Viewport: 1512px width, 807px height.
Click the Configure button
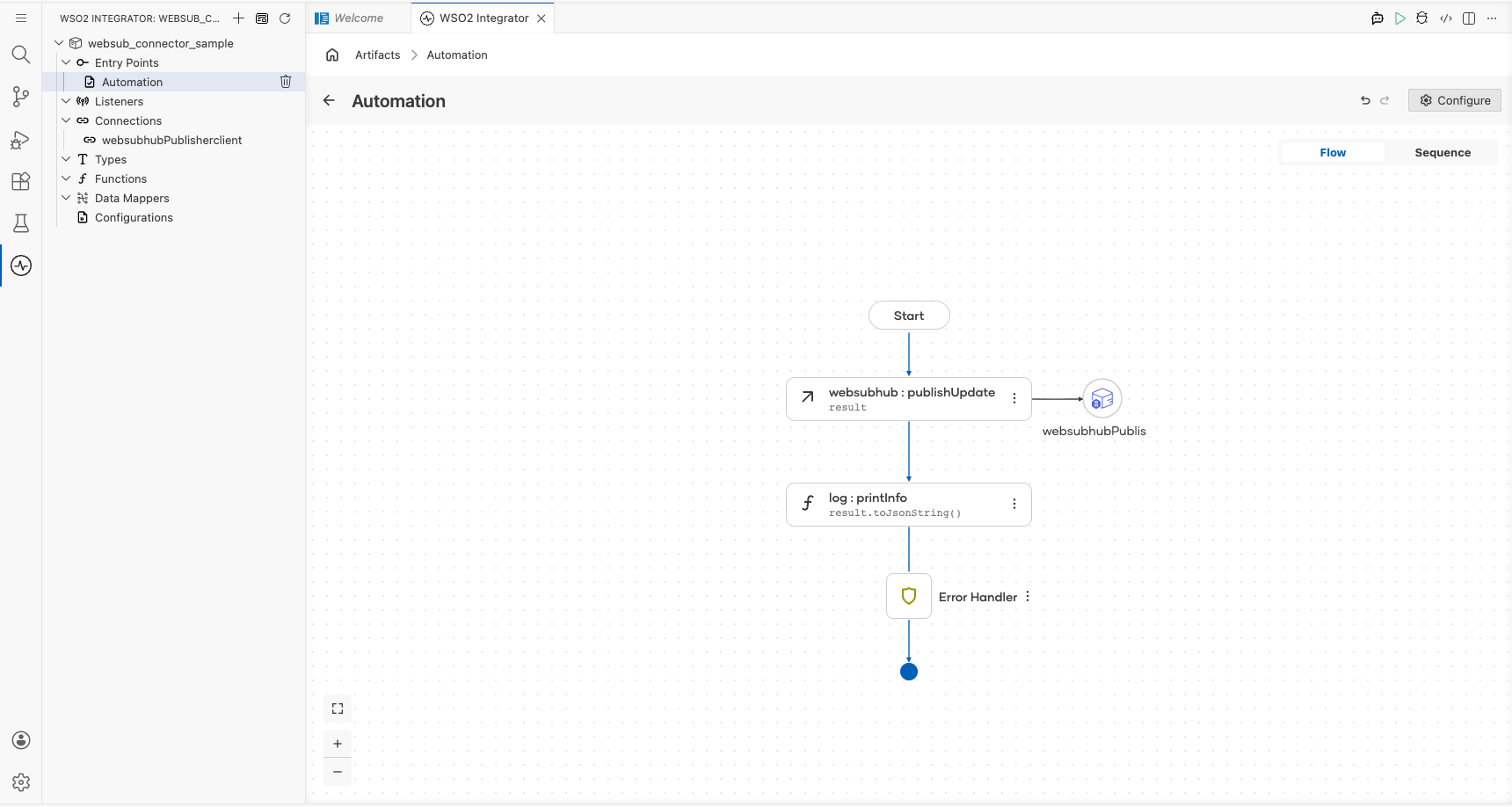point(1455,100)
